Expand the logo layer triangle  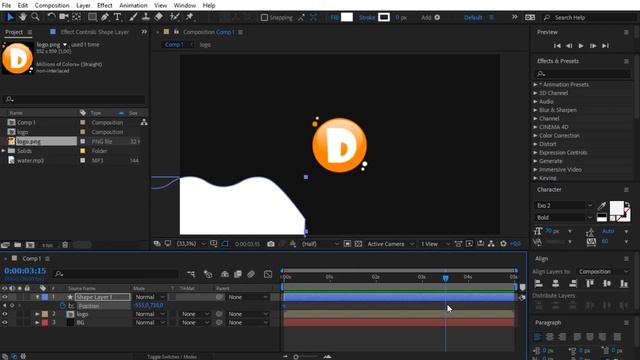coord(37,314)
